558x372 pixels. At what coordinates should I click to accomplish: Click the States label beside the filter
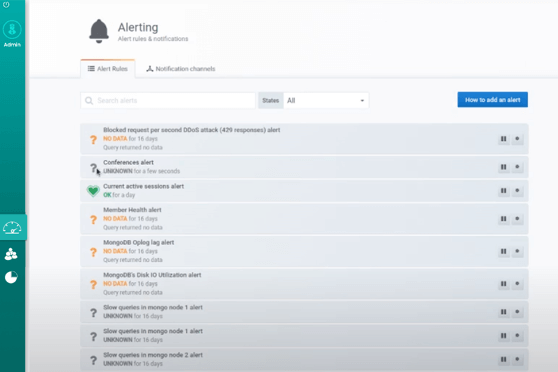(271, 101)
